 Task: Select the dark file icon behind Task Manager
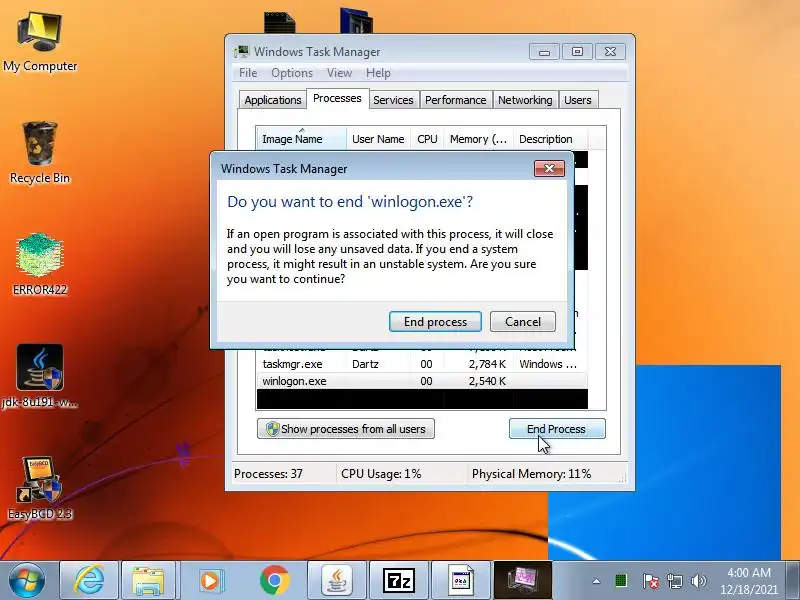click(280, 23)
